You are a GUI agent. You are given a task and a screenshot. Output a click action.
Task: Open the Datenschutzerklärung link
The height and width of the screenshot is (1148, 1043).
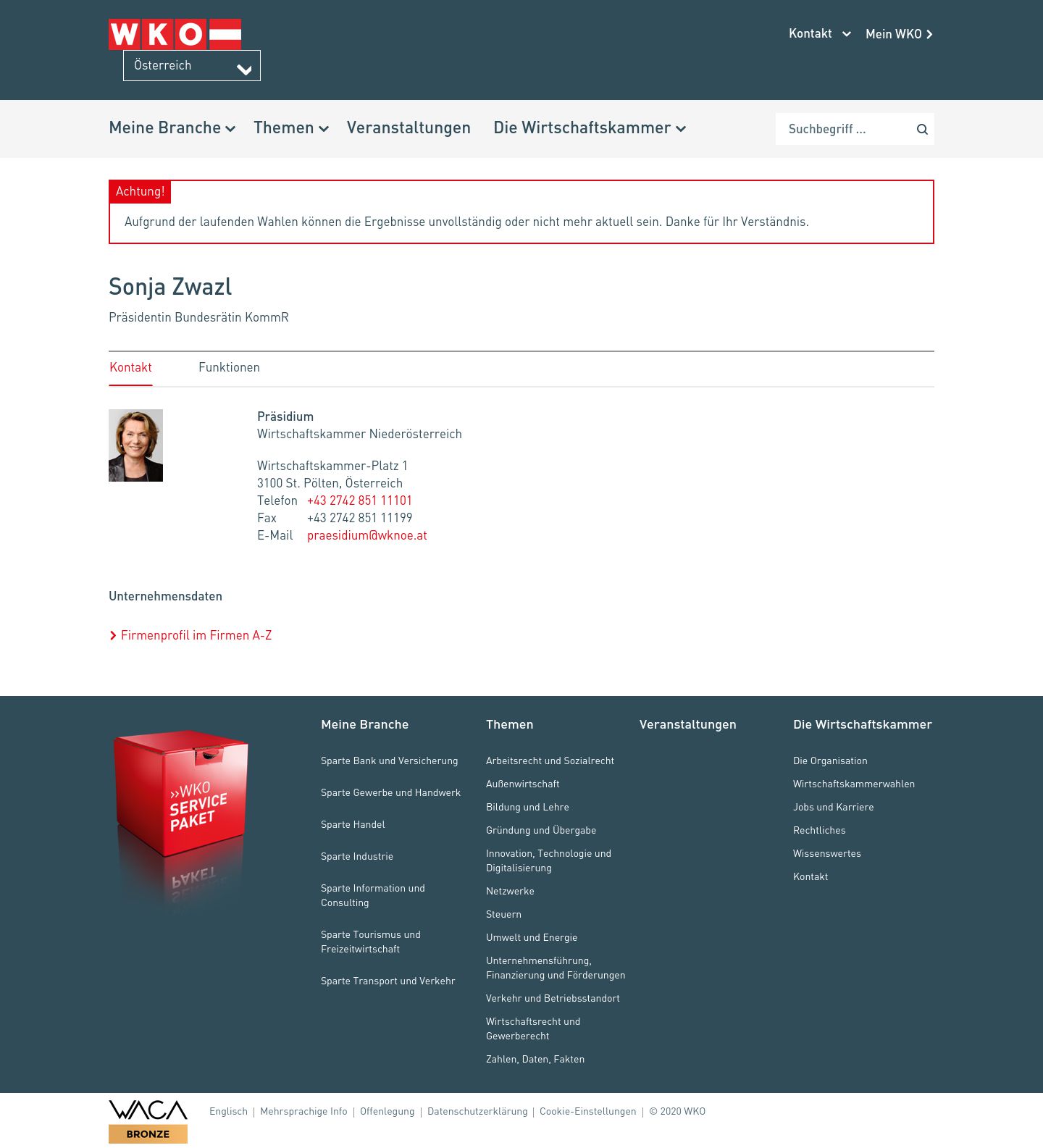(477, 1111)
